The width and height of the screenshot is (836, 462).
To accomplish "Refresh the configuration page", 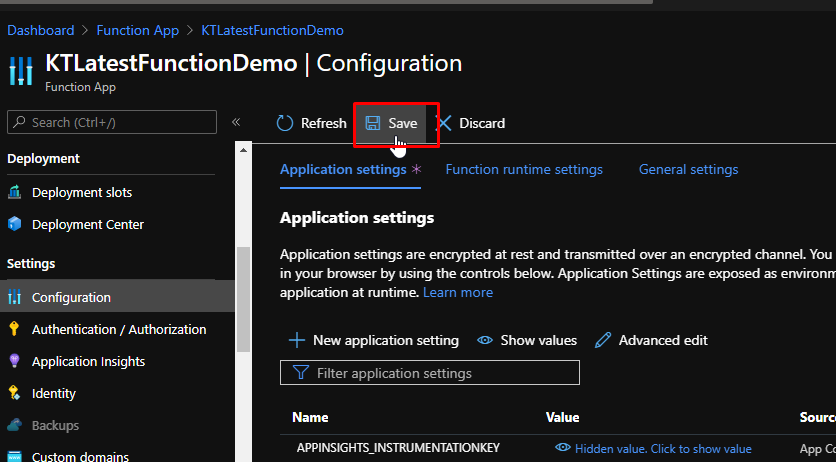I will tap(311, 123).
